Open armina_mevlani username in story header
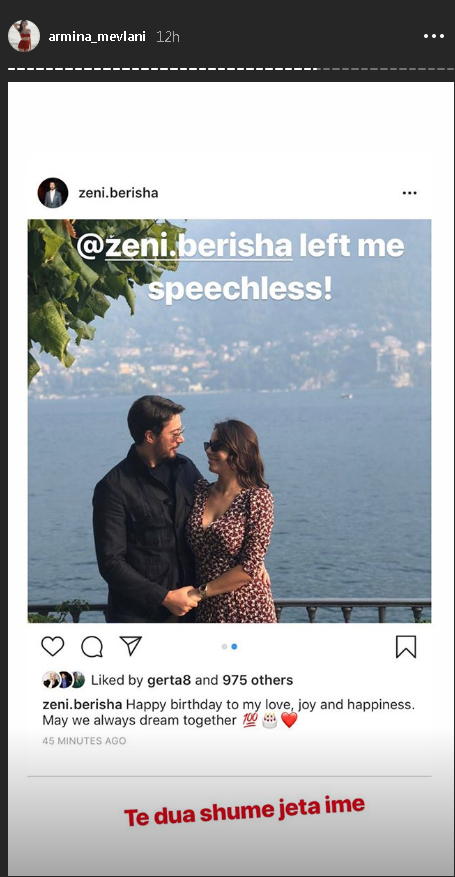Image resolution: width=455 pixels, height=877 pixels. click(x=97, y=37)
